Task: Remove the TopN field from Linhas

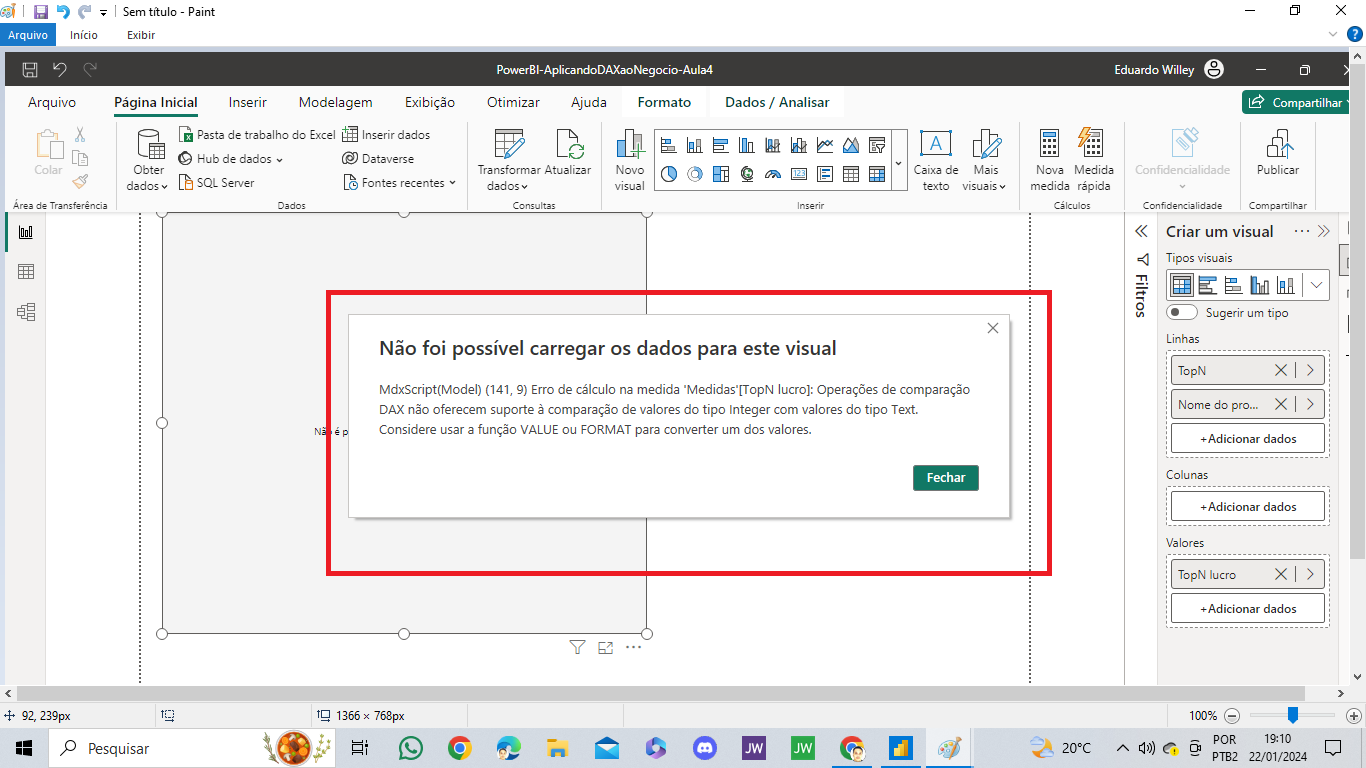Action: click(1281, 371)
